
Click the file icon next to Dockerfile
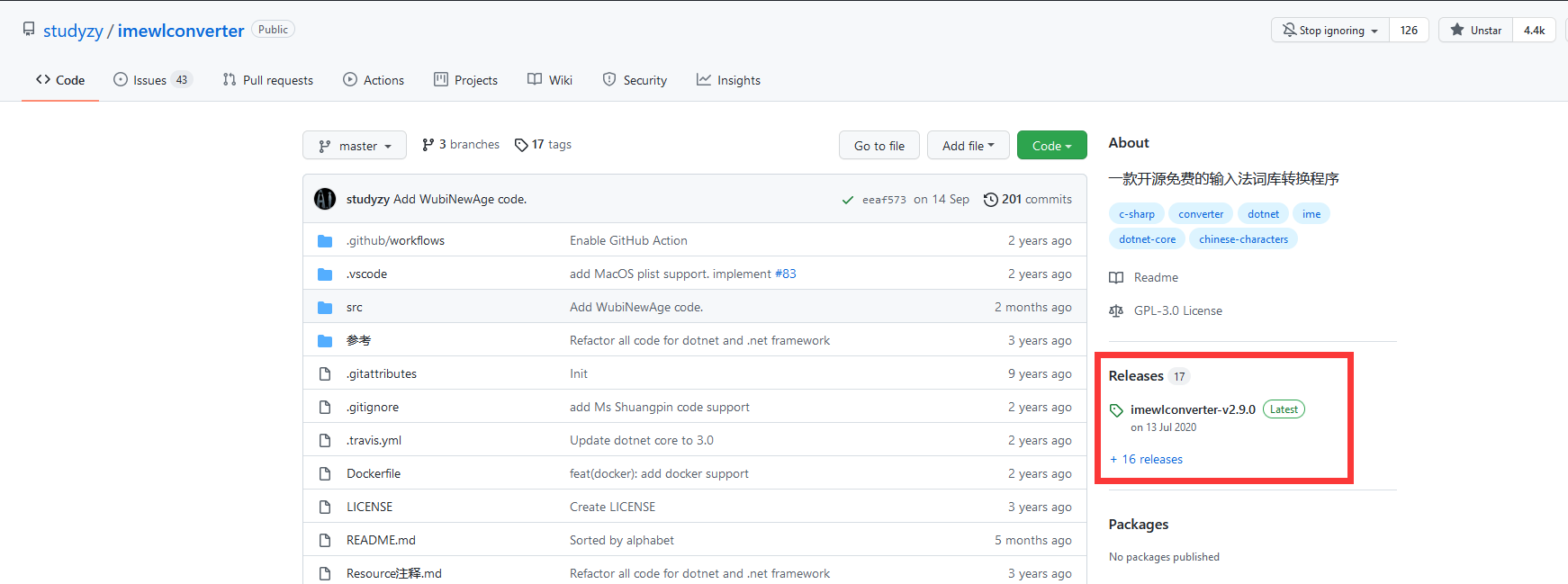tap(325, 473)
